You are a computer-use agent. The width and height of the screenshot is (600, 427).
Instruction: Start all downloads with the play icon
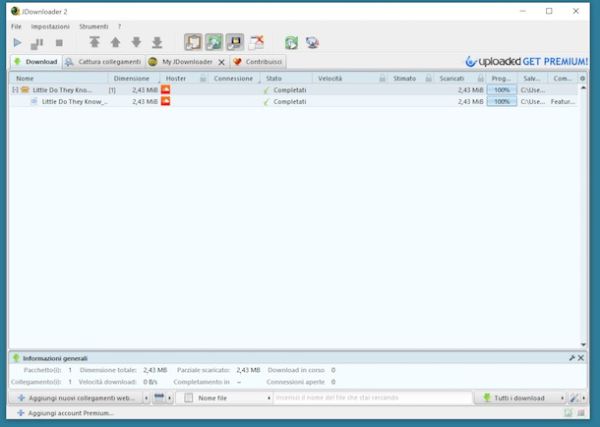coord(17,43)
